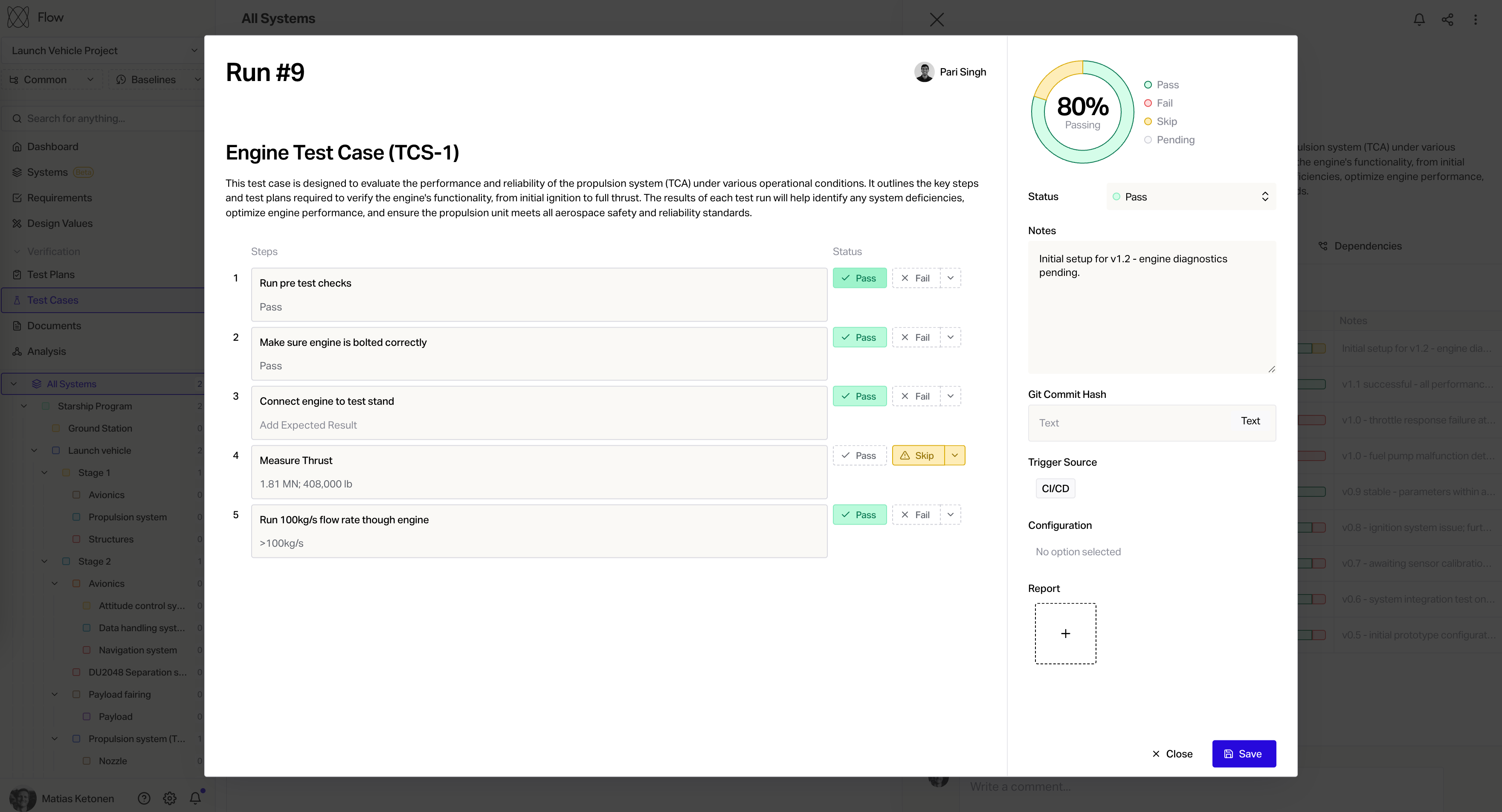Image resolution: width=1502 pixels, height=812 pixels.
Task: Toggle Skip on step 4
Action: (x=918, y=455)
